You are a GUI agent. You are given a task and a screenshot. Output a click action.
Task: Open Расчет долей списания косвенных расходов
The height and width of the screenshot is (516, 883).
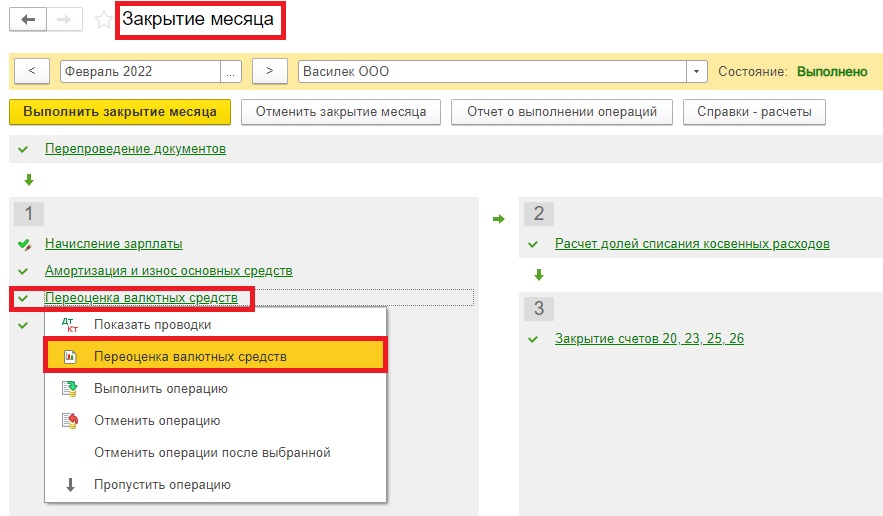tap(692, 243)
